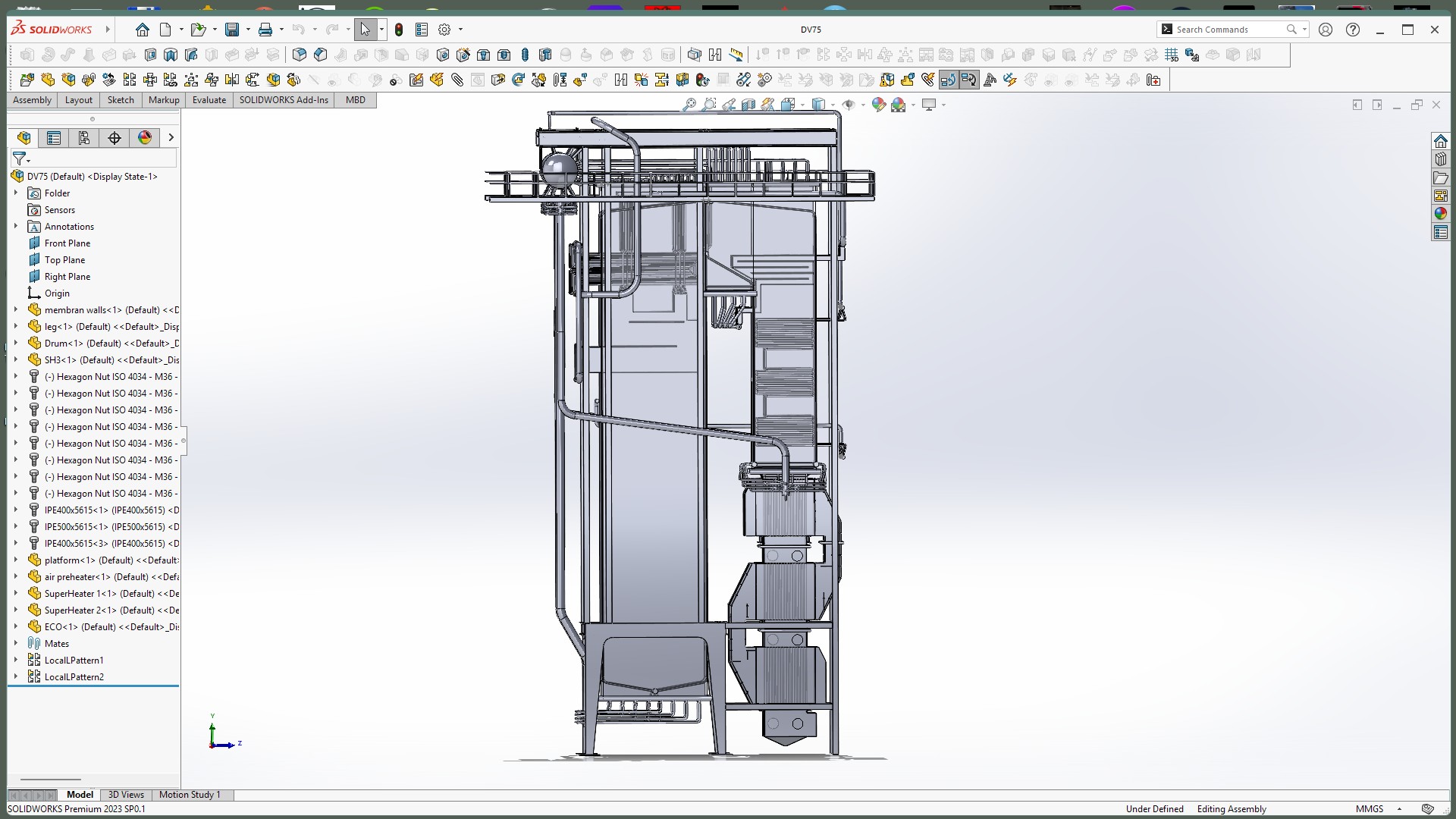Switch to the Evaluate tab
This screenshot has width=1456, height=819.
click(x=209, y=100)
